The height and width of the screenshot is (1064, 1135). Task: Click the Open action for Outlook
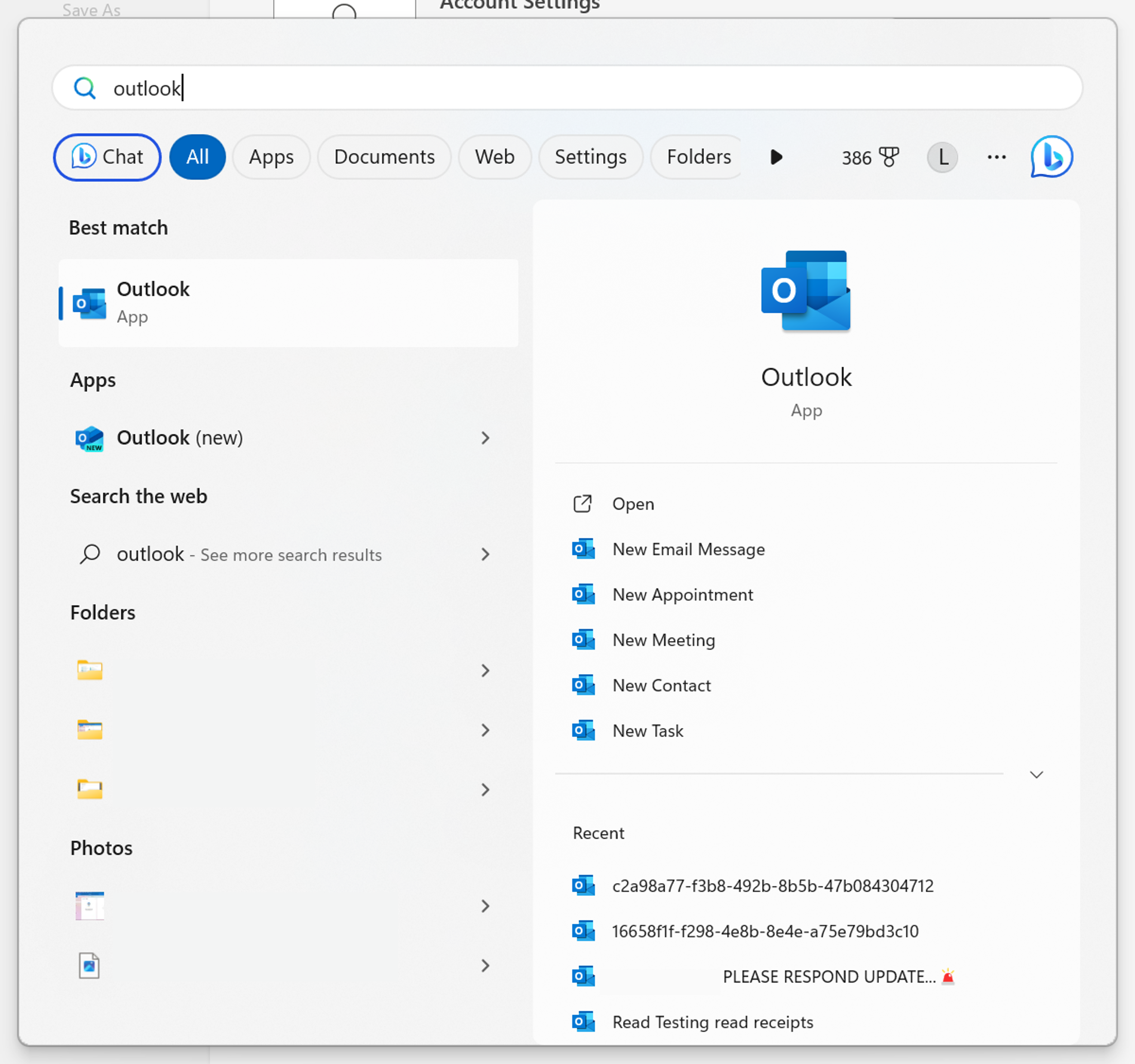click(806, 504)
